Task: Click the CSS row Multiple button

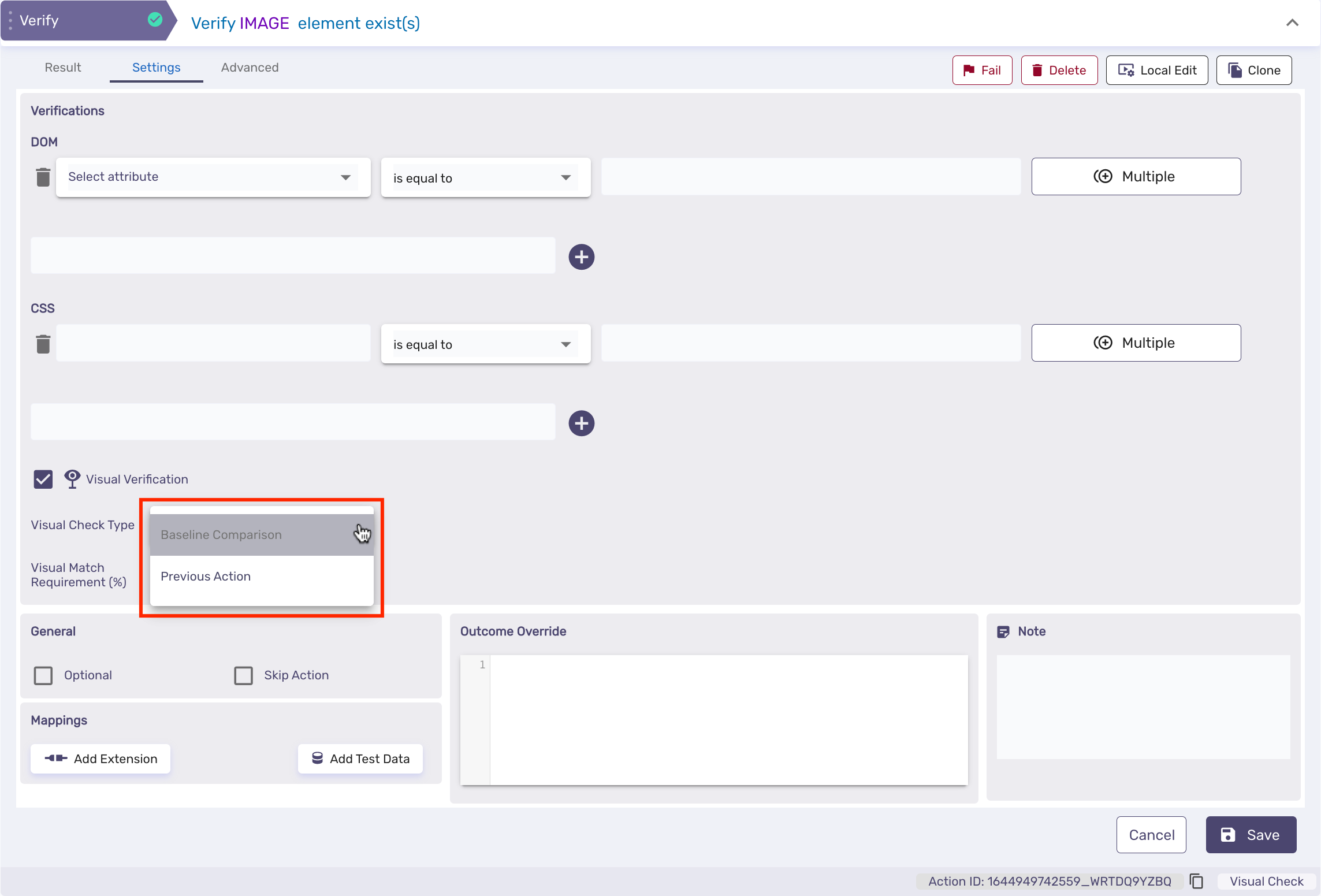Action: point(1136,343)
